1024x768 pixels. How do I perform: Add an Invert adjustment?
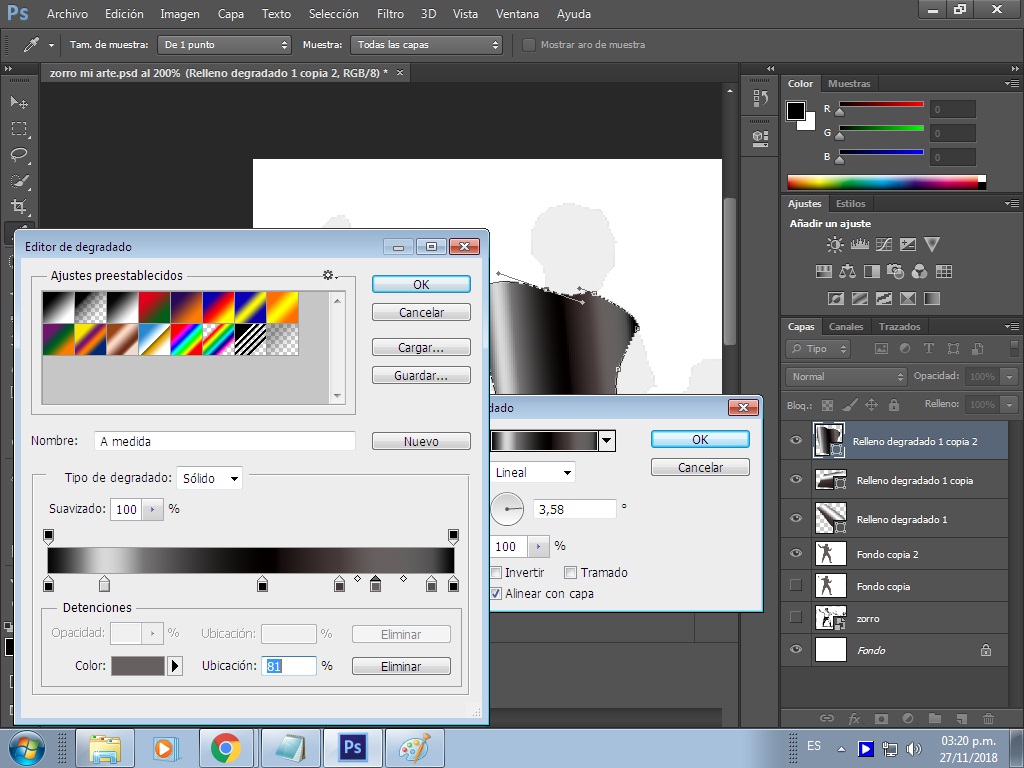click(835, 298)
